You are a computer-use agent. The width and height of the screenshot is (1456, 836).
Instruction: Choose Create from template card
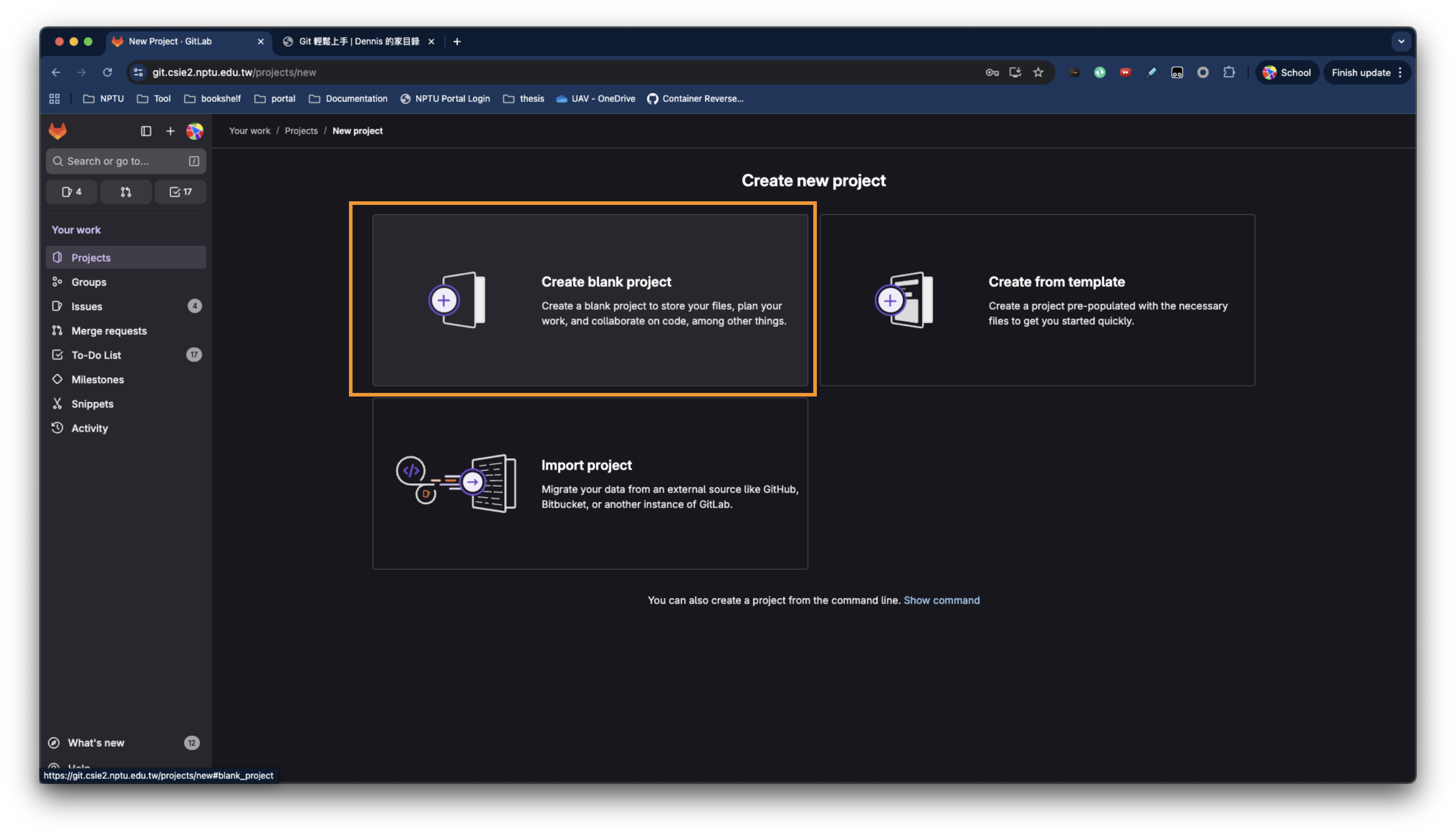[x=1036, y=300]
